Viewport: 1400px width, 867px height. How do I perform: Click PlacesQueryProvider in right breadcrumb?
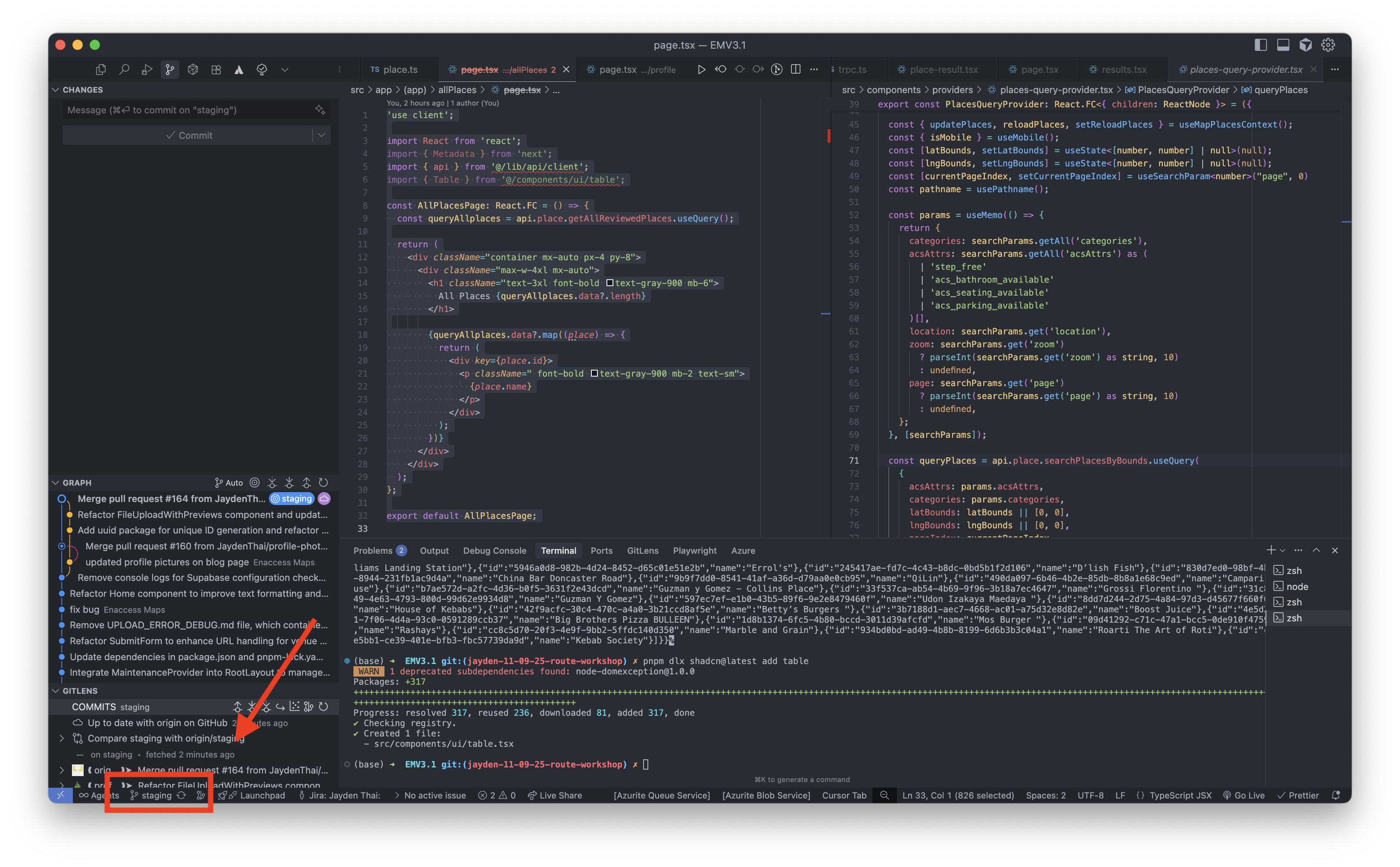(1183, 90)
